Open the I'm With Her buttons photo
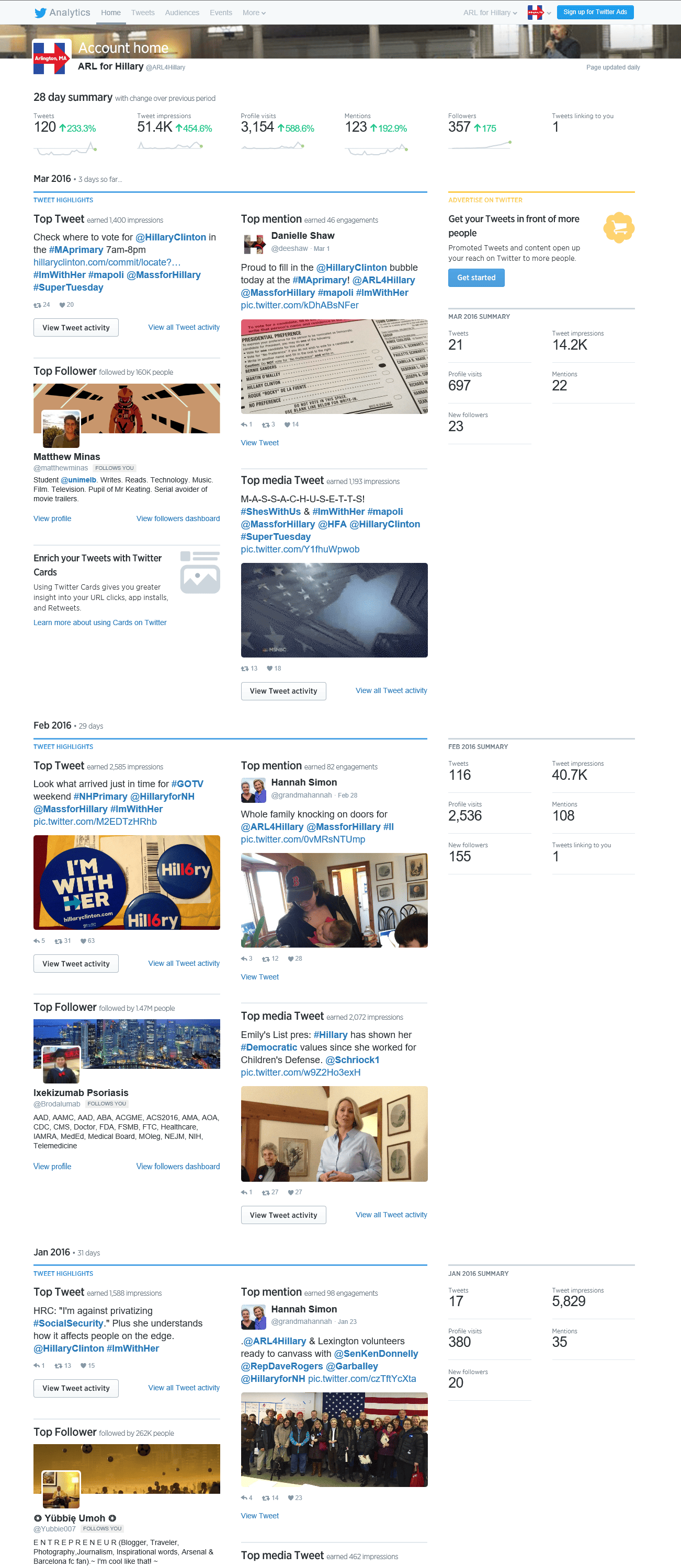Viewport: 681px width, 1568px height. point(127,883)
